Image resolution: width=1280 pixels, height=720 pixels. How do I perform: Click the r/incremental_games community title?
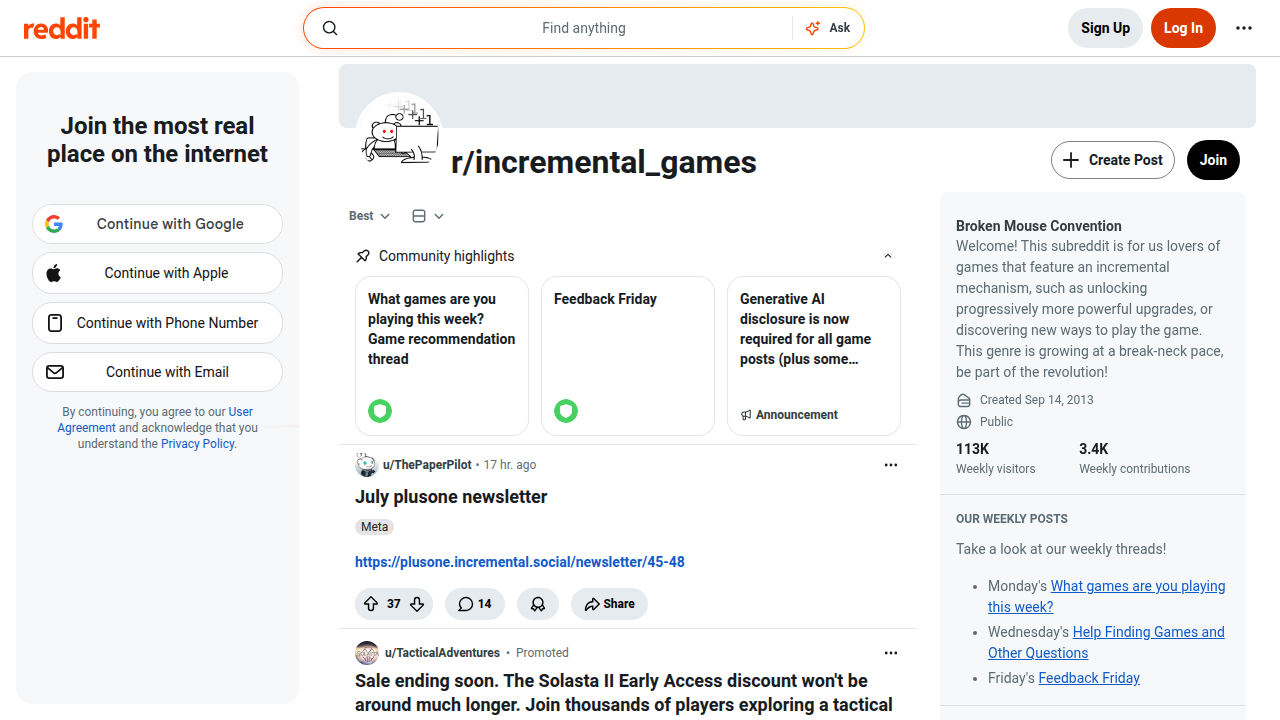click(604, 162)
